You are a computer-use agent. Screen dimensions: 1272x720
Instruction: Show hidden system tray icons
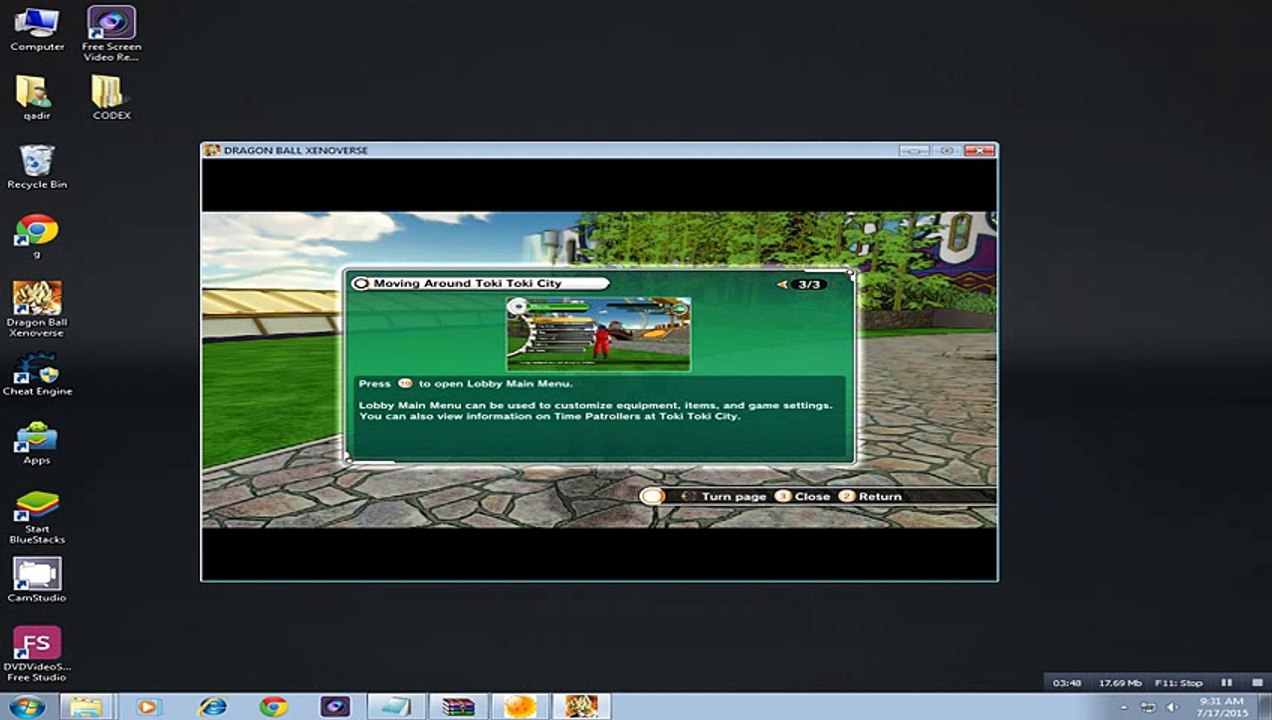pos(1123,707)
